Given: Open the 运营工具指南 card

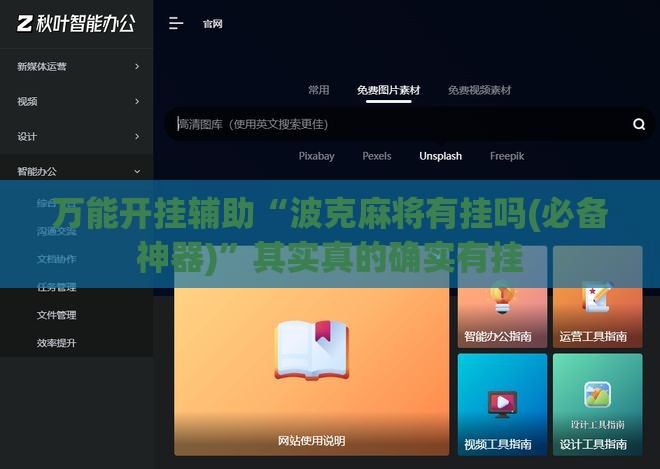Looking at the screenshot, I should [598, 297].
